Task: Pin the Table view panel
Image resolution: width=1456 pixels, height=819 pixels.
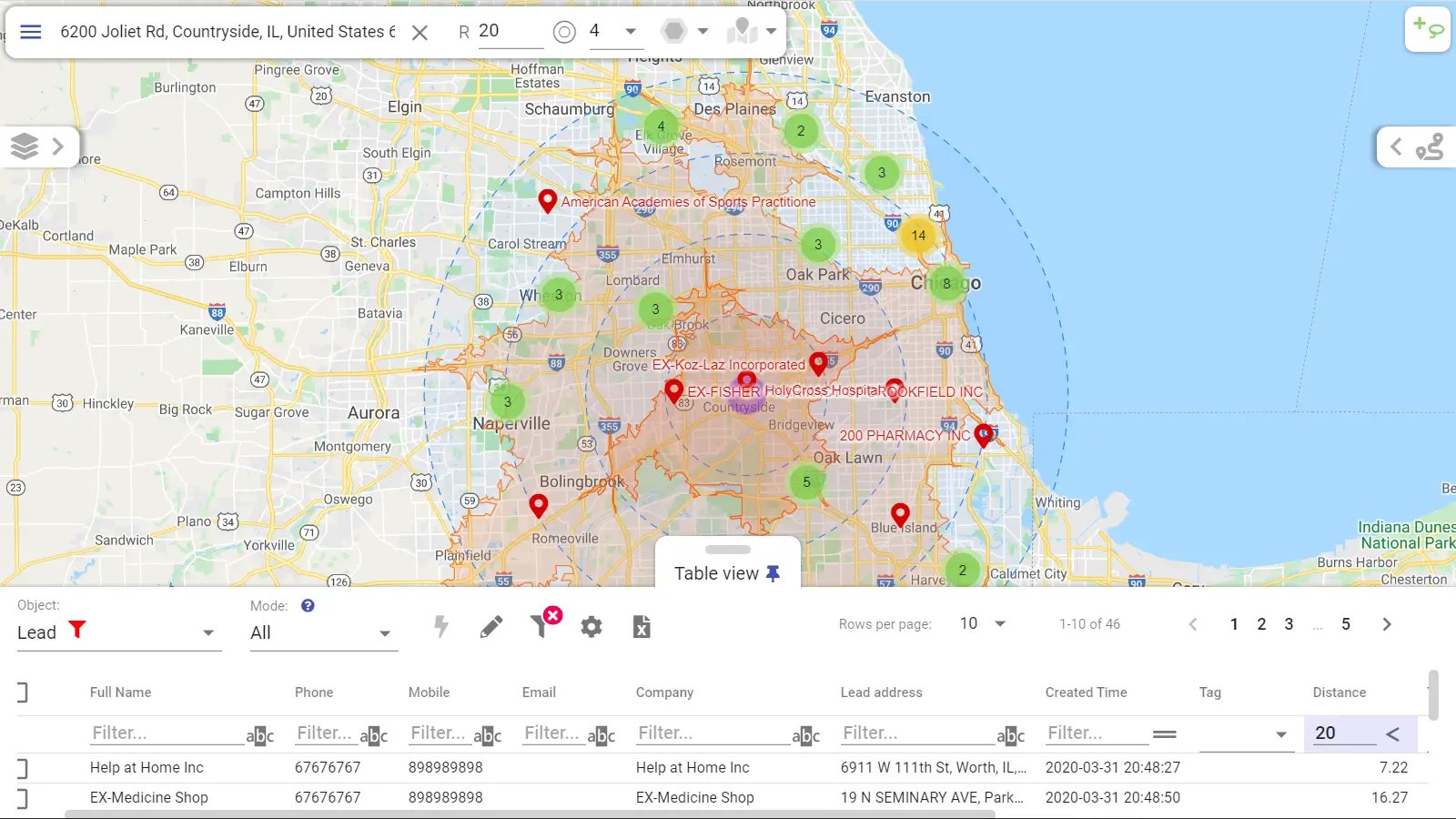Action: (x=773, y=573)
